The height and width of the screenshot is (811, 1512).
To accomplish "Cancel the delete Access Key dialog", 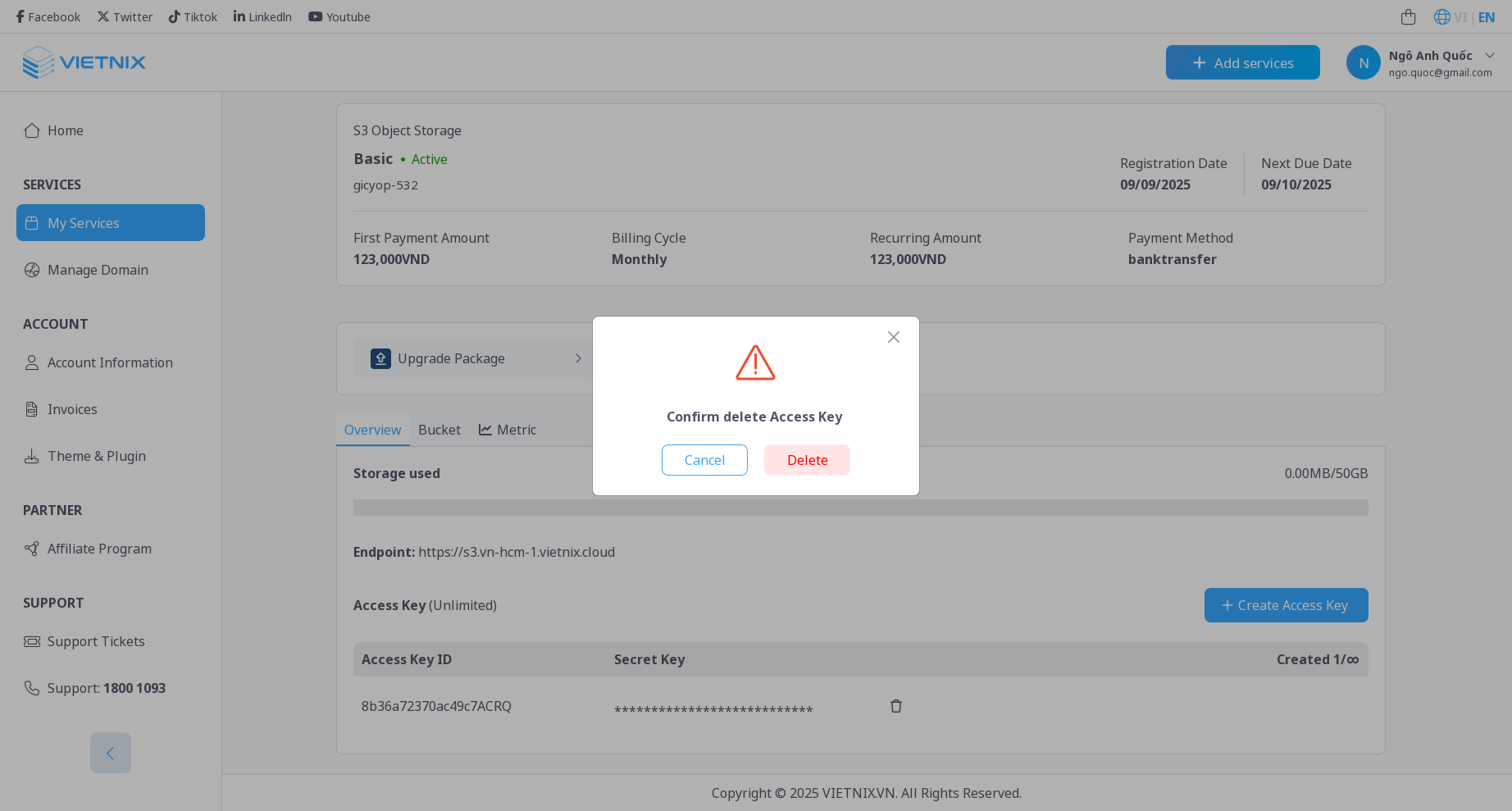I will (704, 459).
